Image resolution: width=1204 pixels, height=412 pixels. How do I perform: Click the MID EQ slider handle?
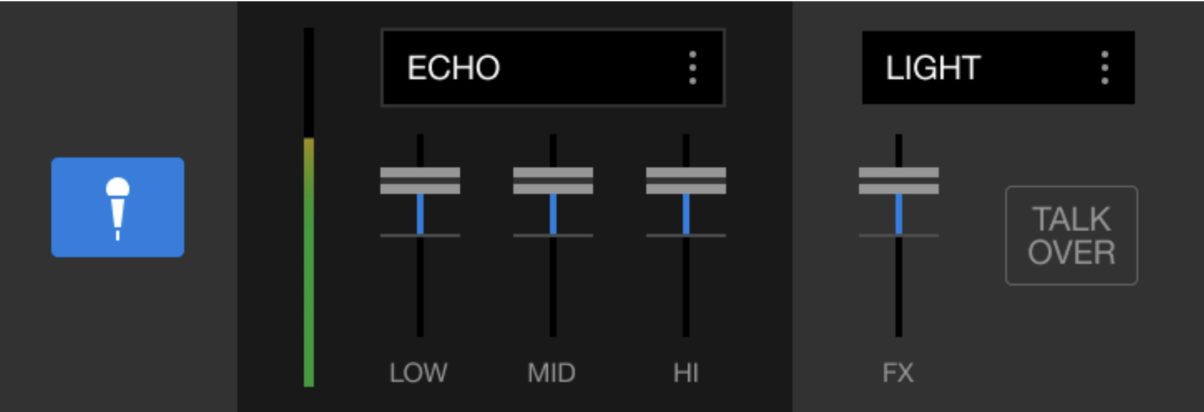(553, 180)
